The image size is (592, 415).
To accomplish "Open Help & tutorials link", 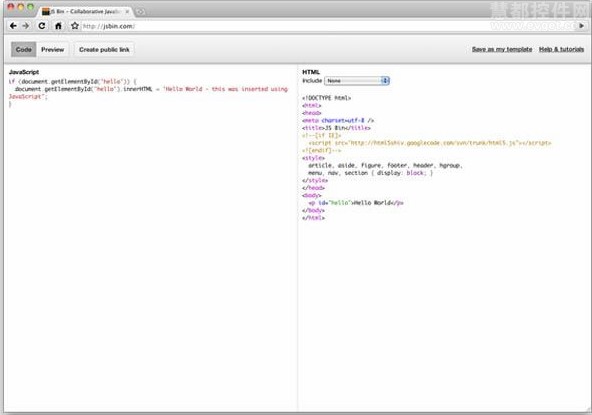I will 561,49.
